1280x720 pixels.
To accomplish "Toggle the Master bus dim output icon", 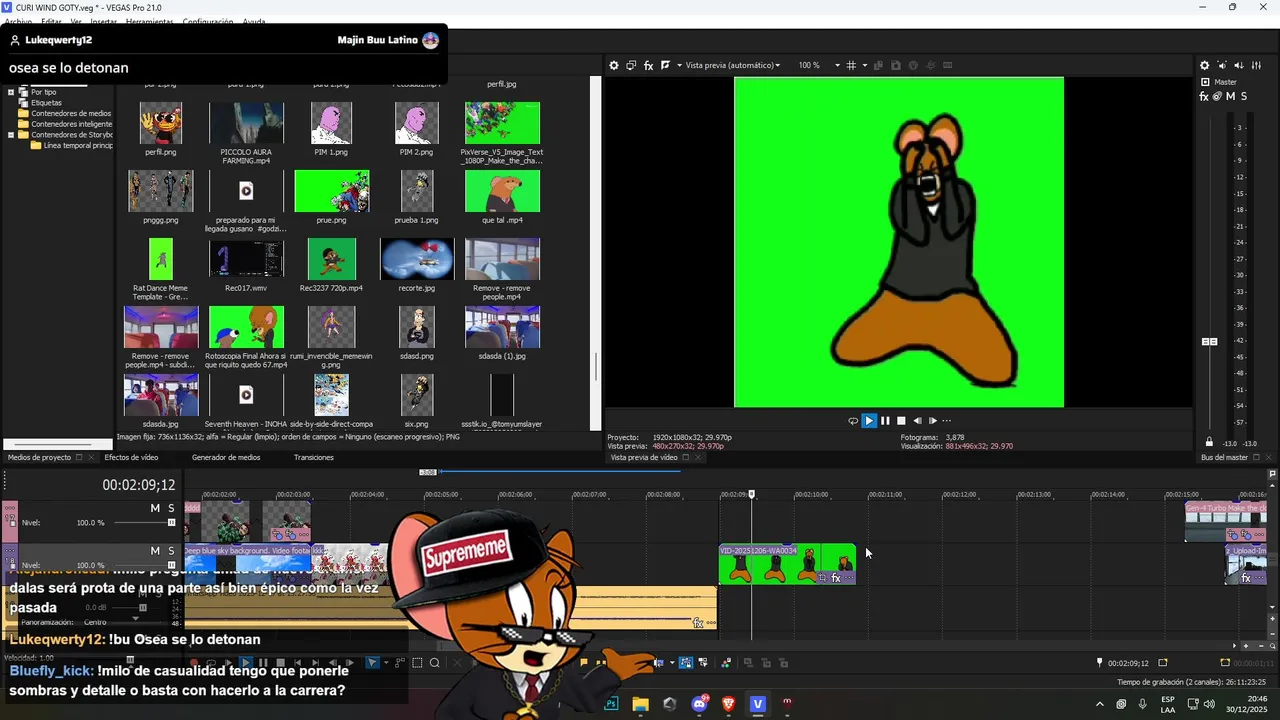I will 1240,65.
